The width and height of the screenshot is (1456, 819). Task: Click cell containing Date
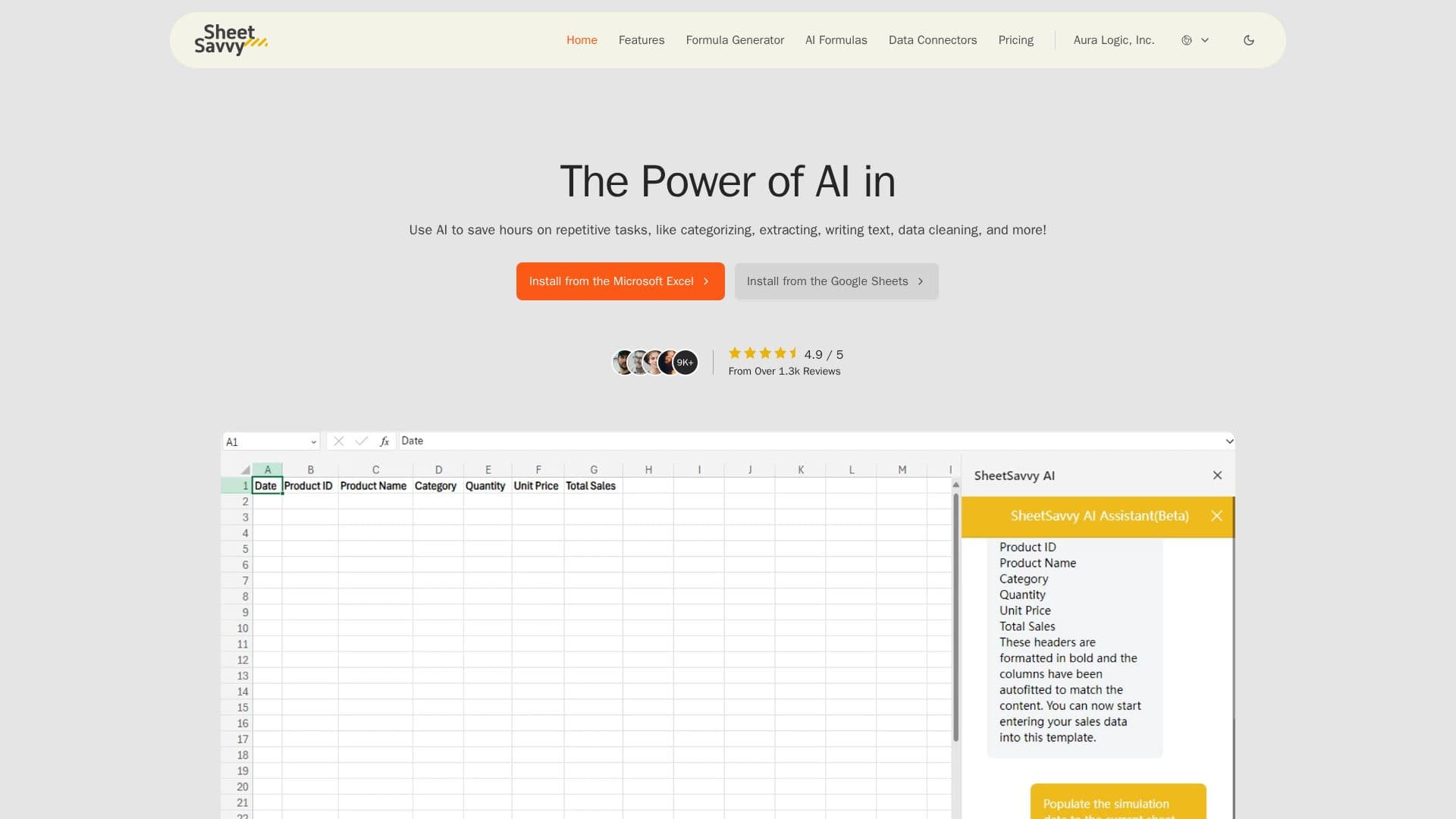[x=267, y=486]
